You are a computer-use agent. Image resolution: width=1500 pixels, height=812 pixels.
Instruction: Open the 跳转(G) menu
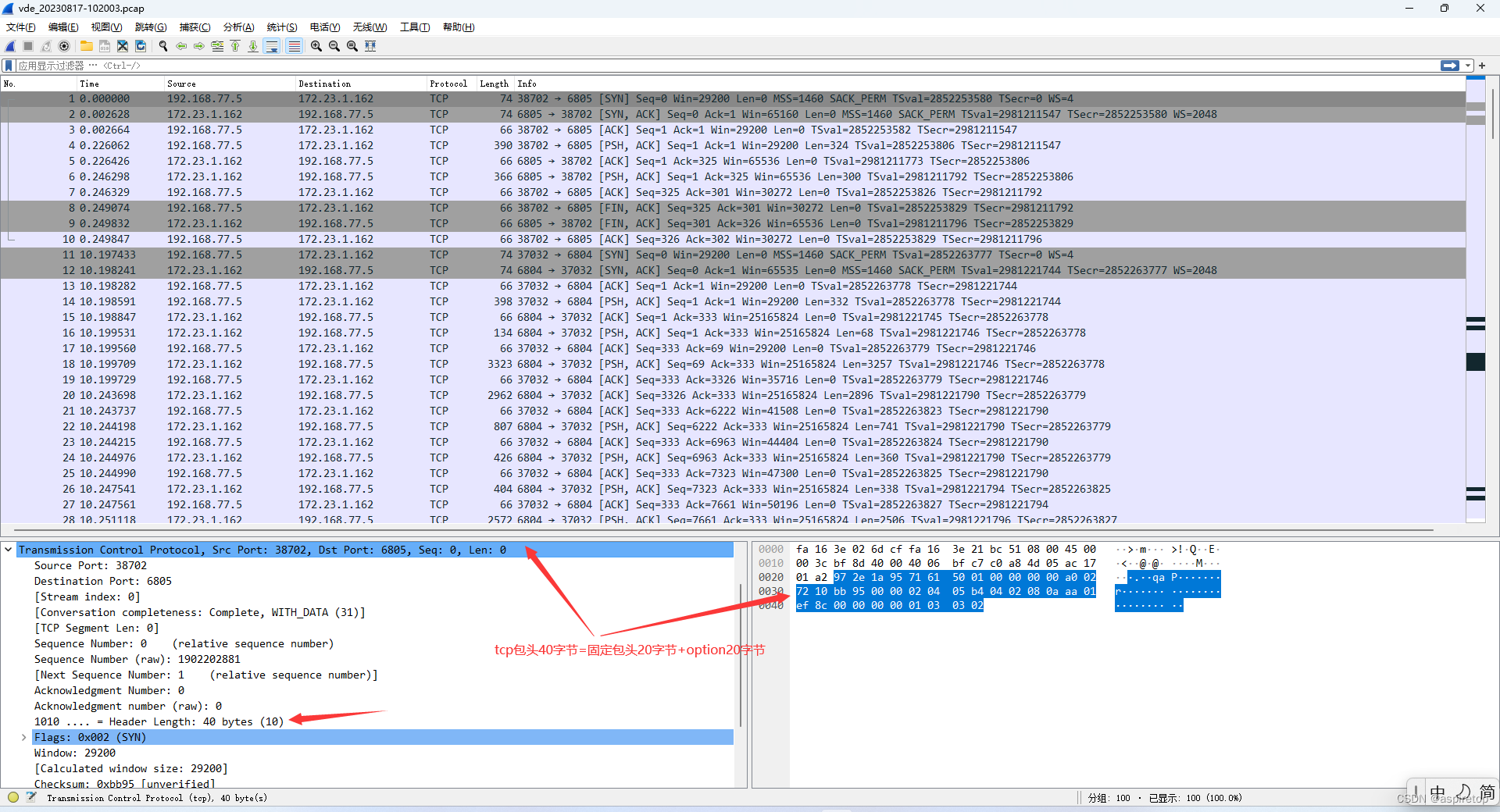[x=151, y=27]
